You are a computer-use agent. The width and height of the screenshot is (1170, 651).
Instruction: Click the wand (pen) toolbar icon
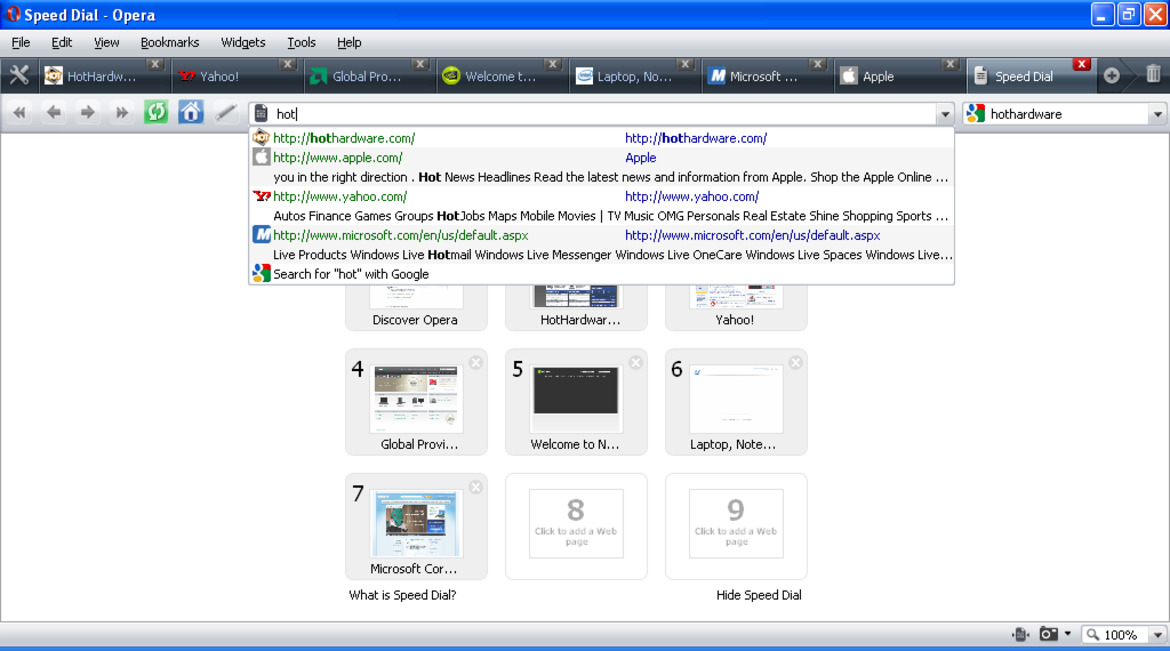(225, 113)
